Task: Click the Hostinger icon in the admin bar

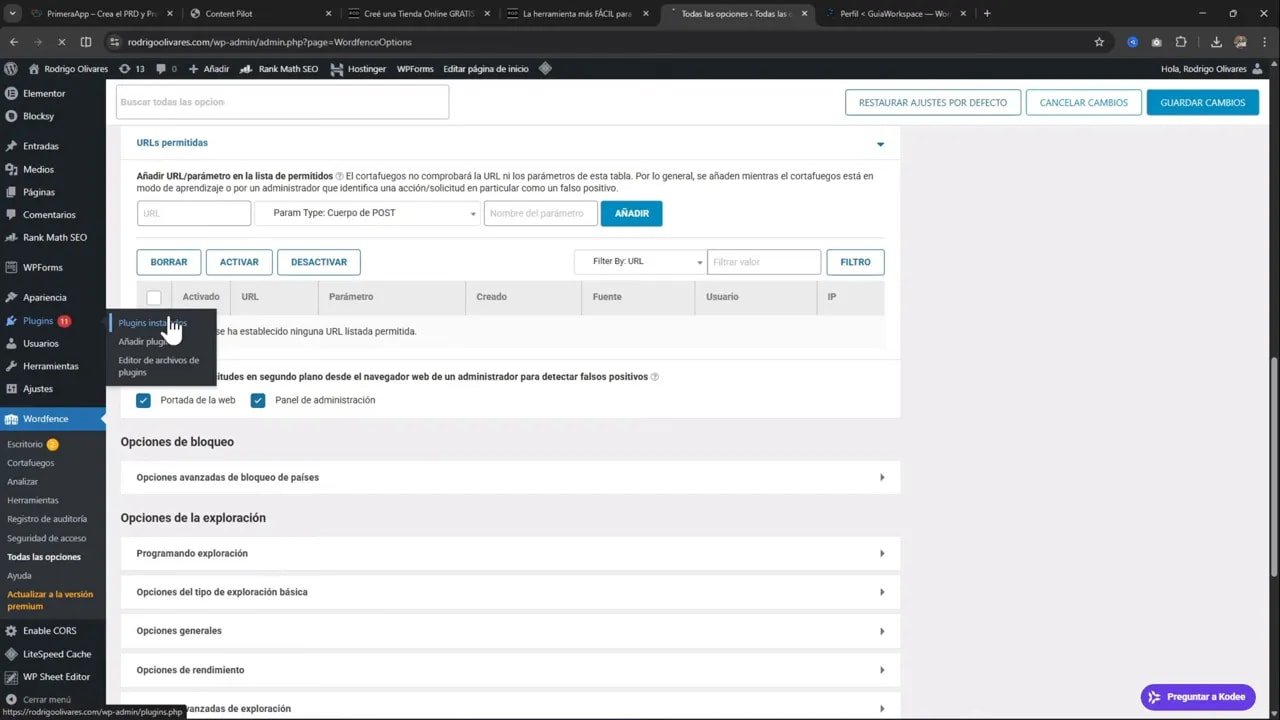Action: 336,68
